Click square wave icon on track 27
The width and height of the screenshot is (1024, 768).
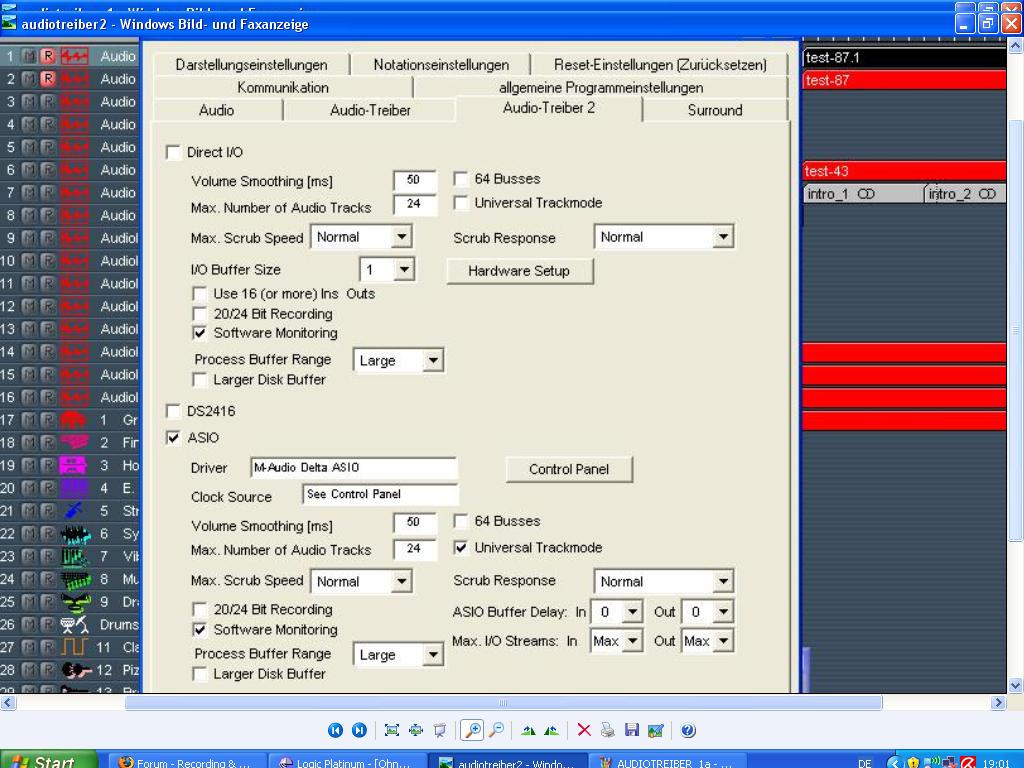[74, 647]
